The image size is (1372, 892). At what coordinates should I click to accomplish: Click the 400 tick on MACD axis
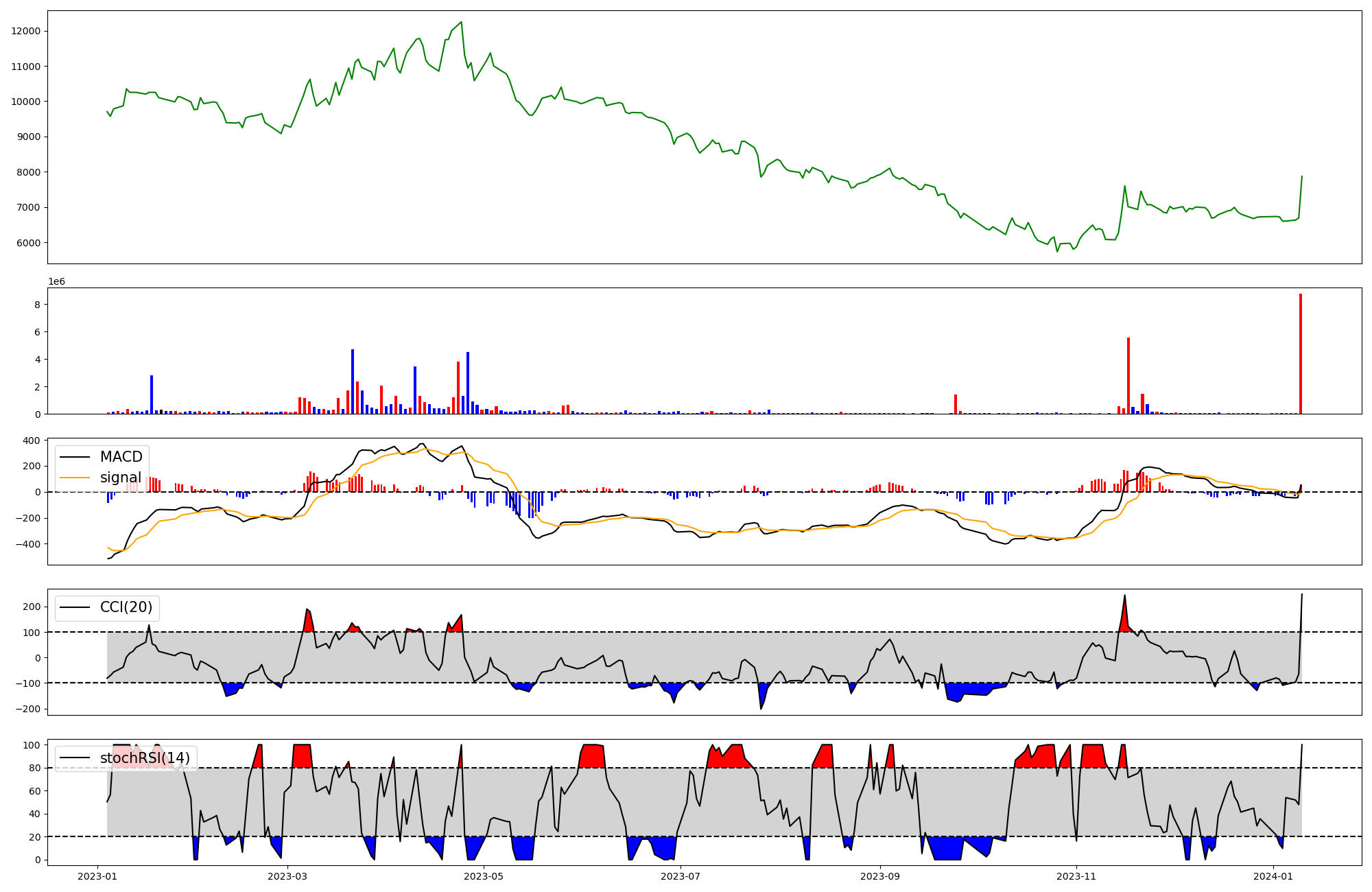tap(31, 441)
